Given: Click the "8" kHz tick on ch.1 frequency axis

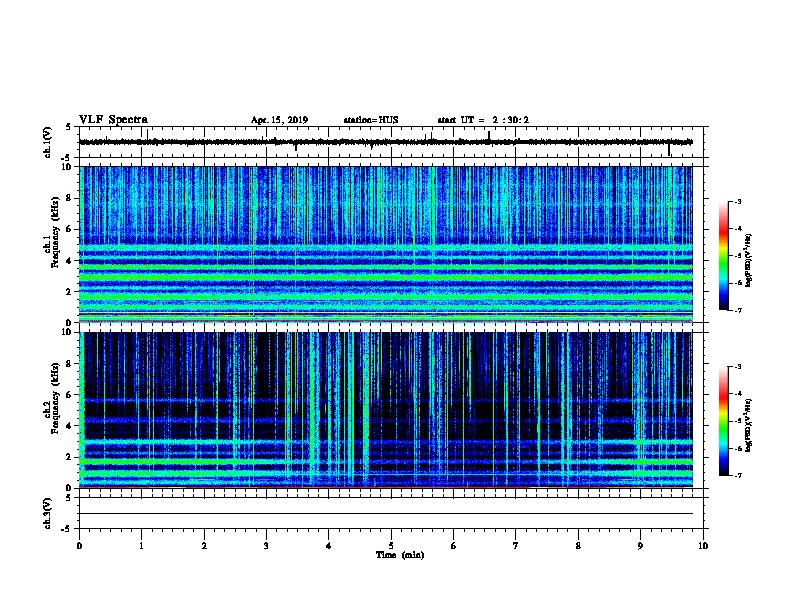Looking at the screenshot, I should pyautogui.click(x=70, y=198).
